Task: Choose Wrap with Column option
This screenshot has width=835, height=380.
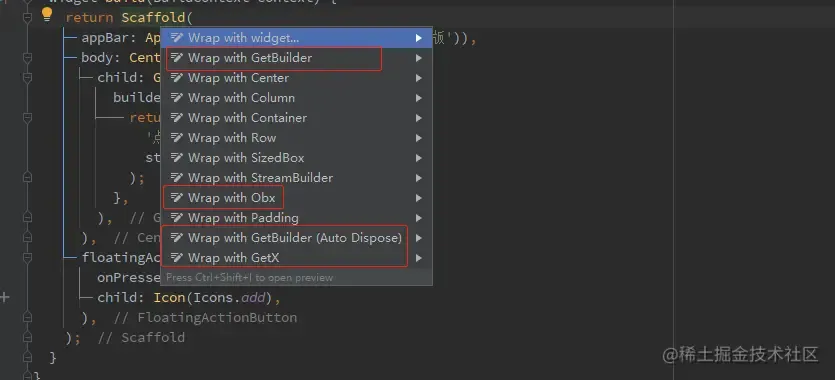Action: [296, 98]
